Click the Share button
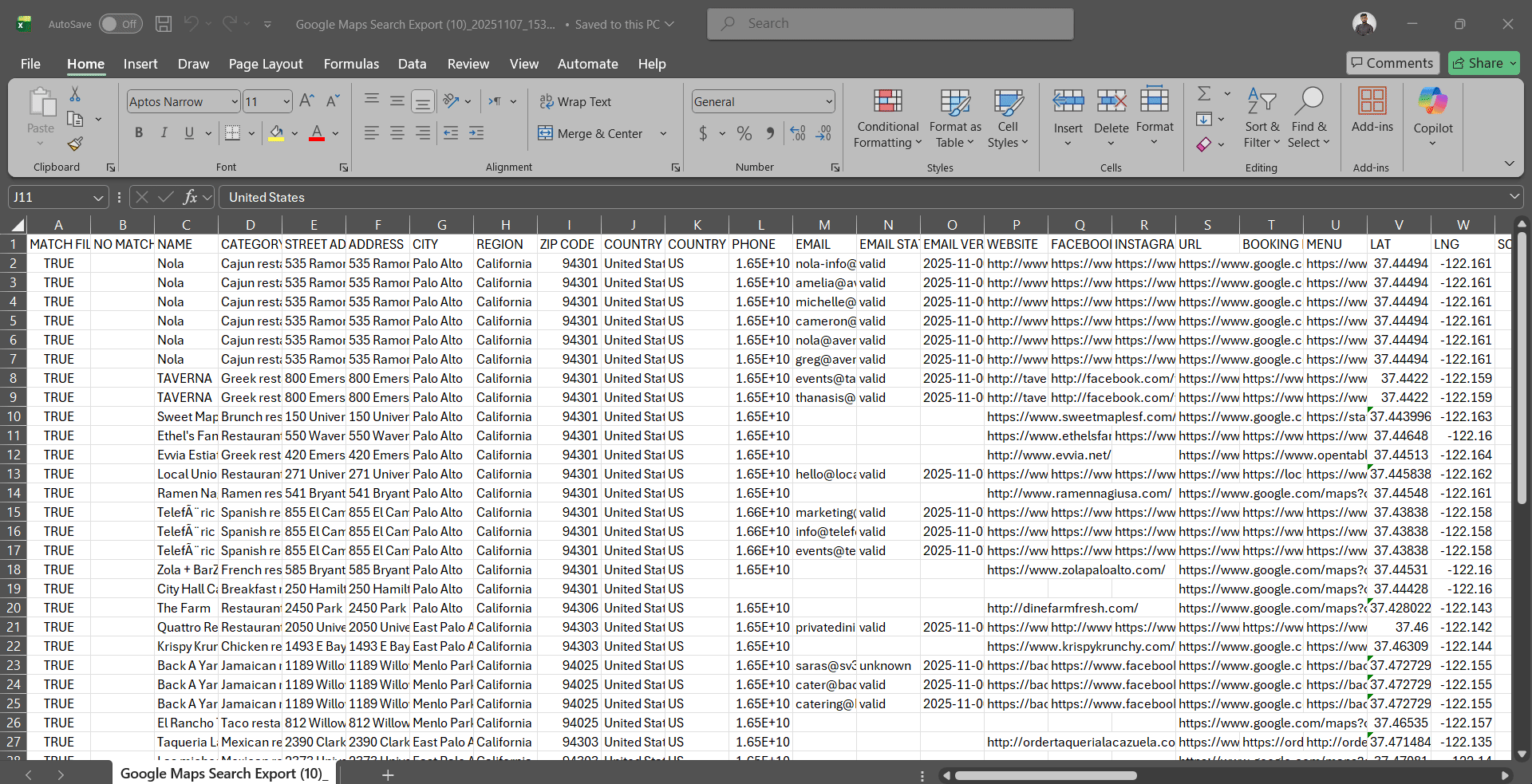 coord(1483,63)
